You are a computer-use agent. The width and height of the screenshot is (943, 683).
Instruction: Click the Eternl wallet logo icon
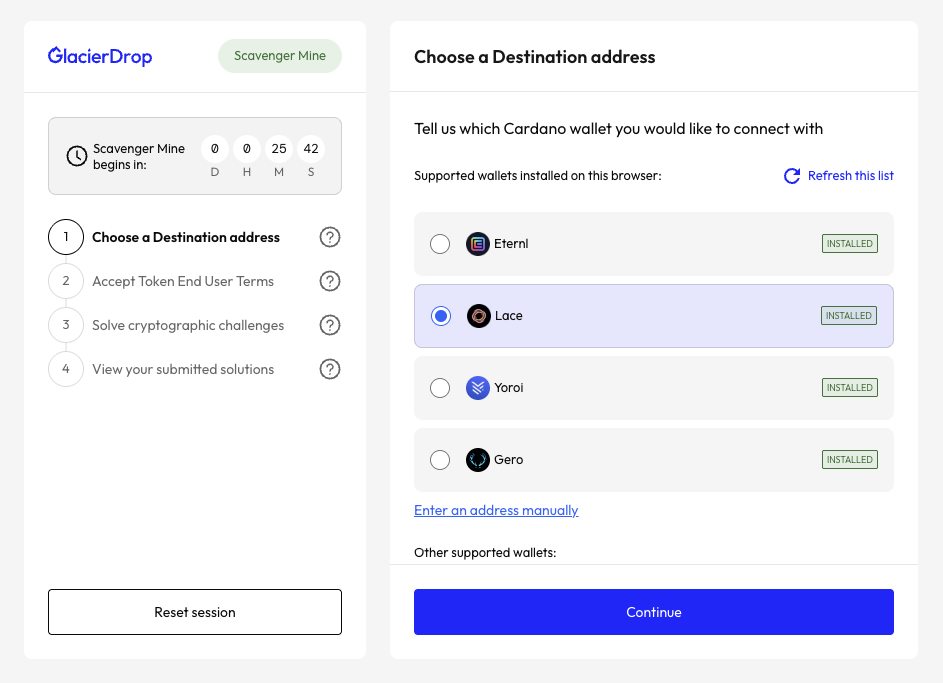pos(478,244)
